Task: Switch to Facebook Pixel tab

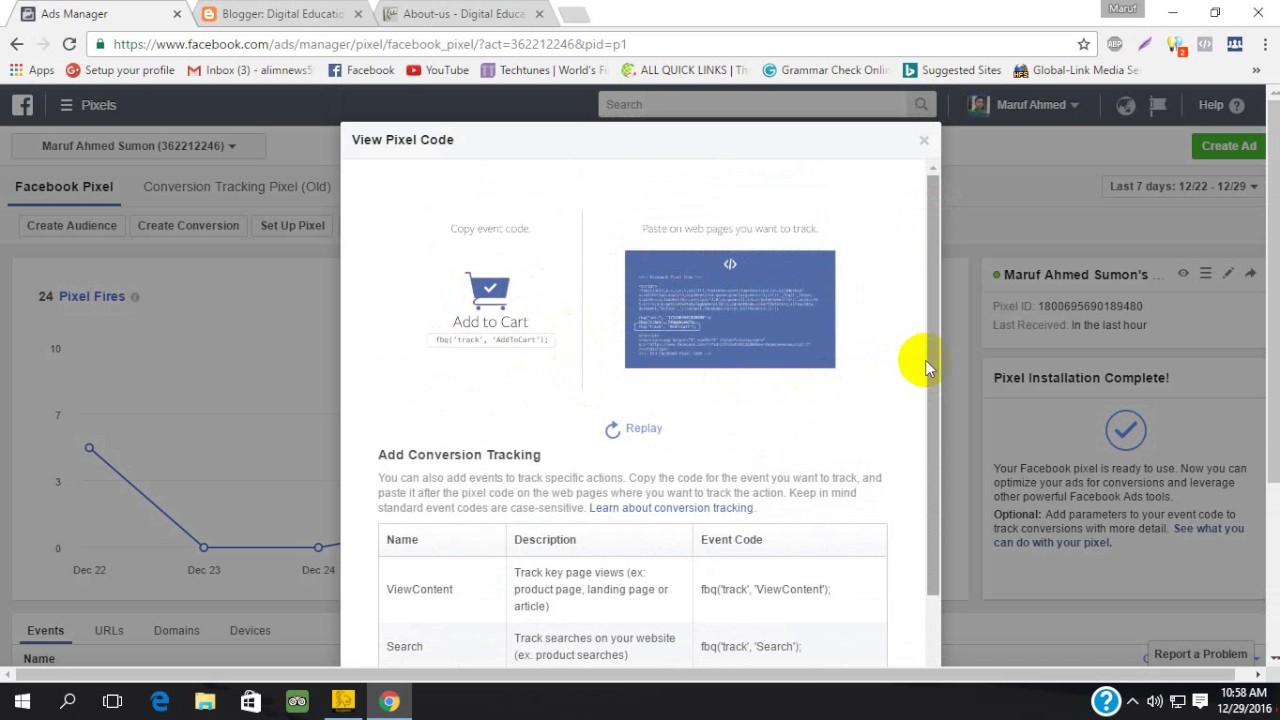Action: coord(64,187)
